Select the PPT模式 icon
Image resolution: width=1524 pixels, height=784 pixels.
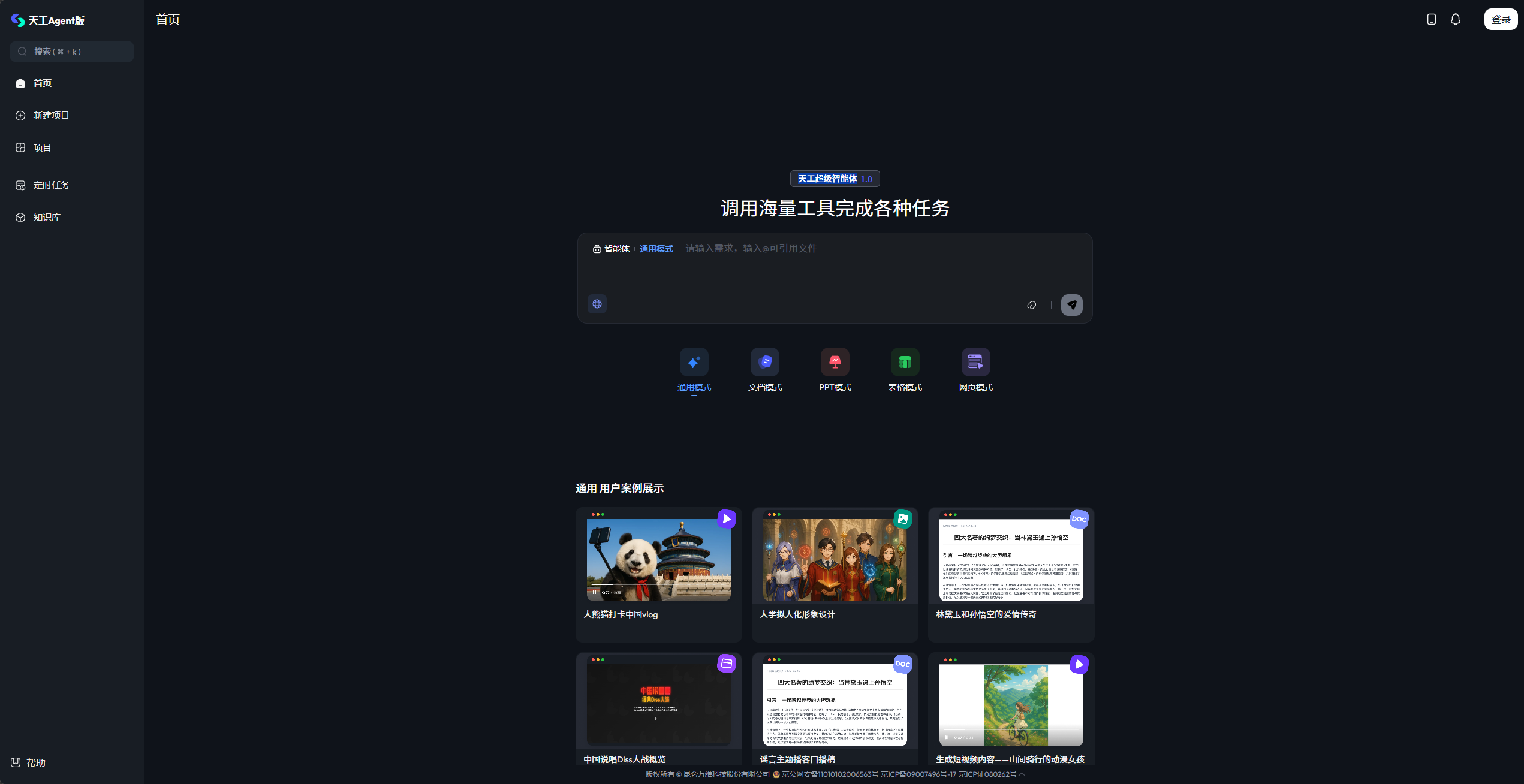tap(835, 362)
